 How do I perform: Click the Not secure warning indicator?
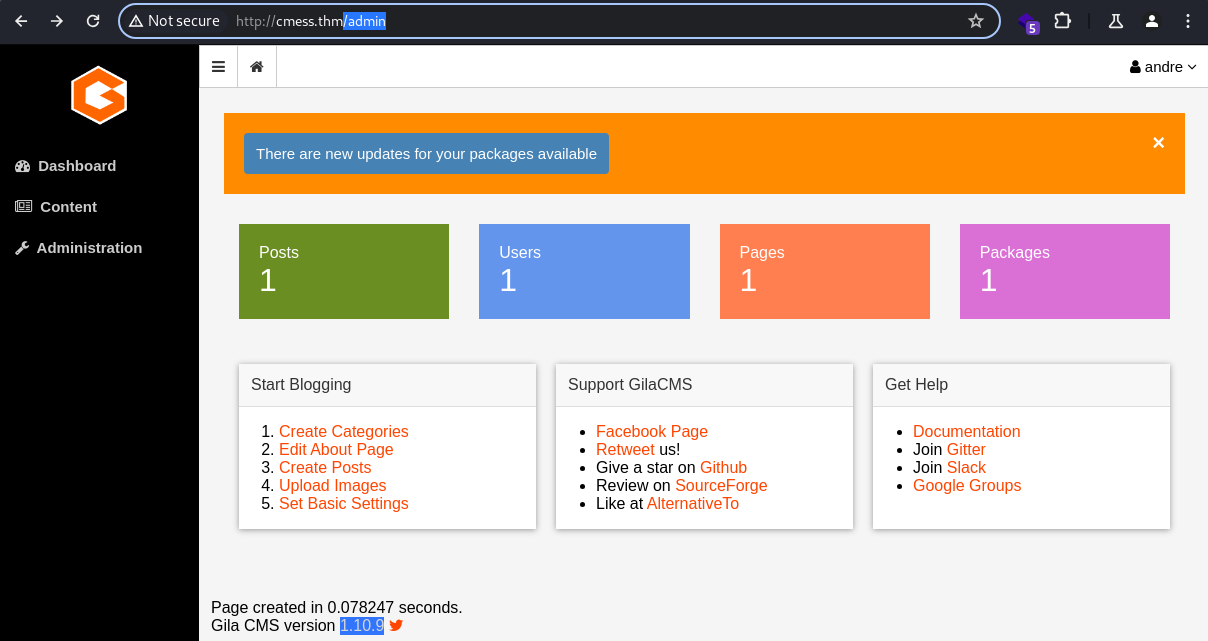(174, 21)
